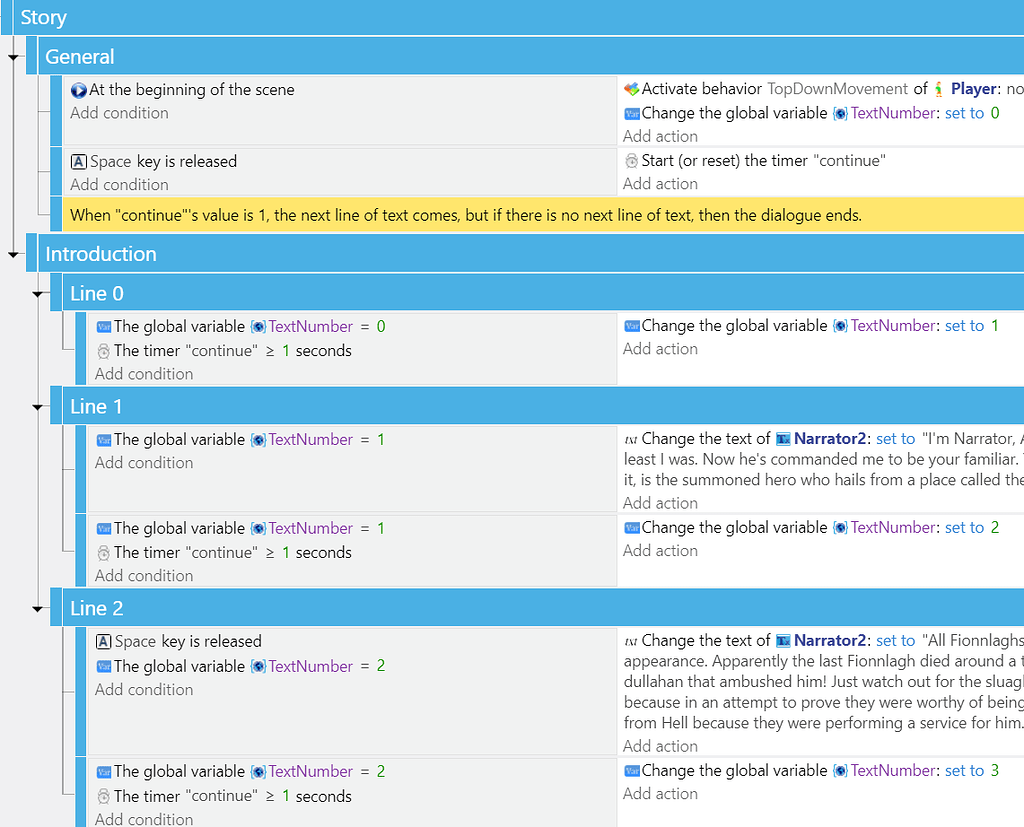The image size is (1024, 827).
Task: Click the scene-start icon beside 'At the beginning of the scene'
Action: coord(78,89)
